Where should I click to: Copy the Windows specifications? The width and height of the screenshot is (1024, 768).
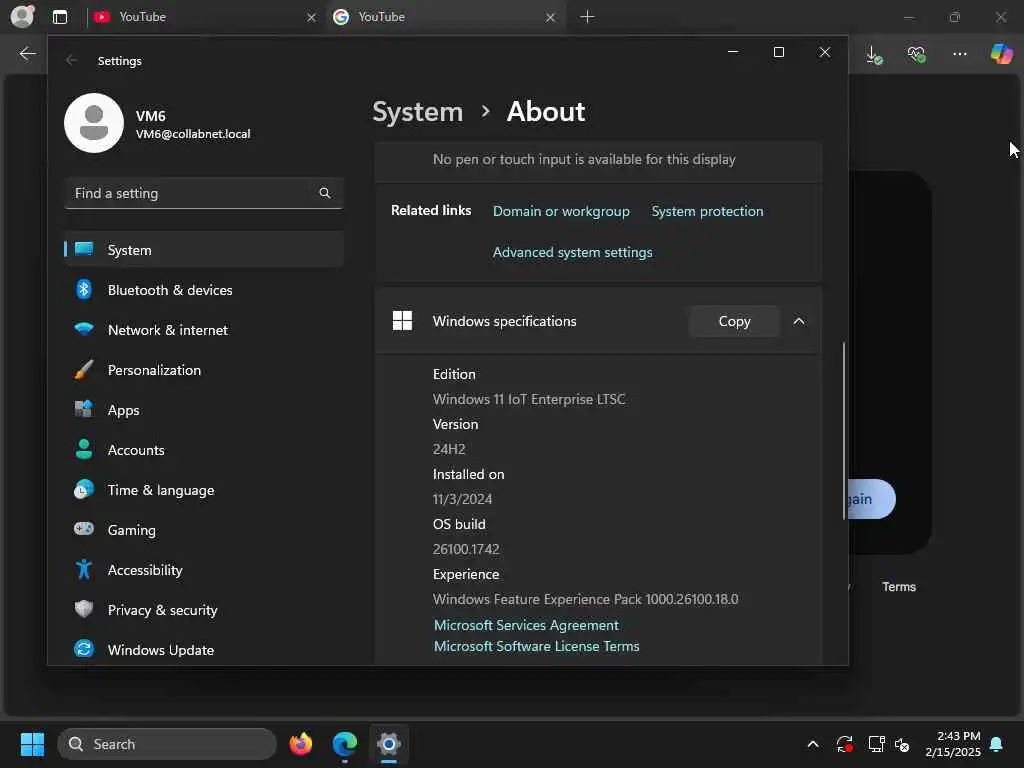tap(734, 321)
